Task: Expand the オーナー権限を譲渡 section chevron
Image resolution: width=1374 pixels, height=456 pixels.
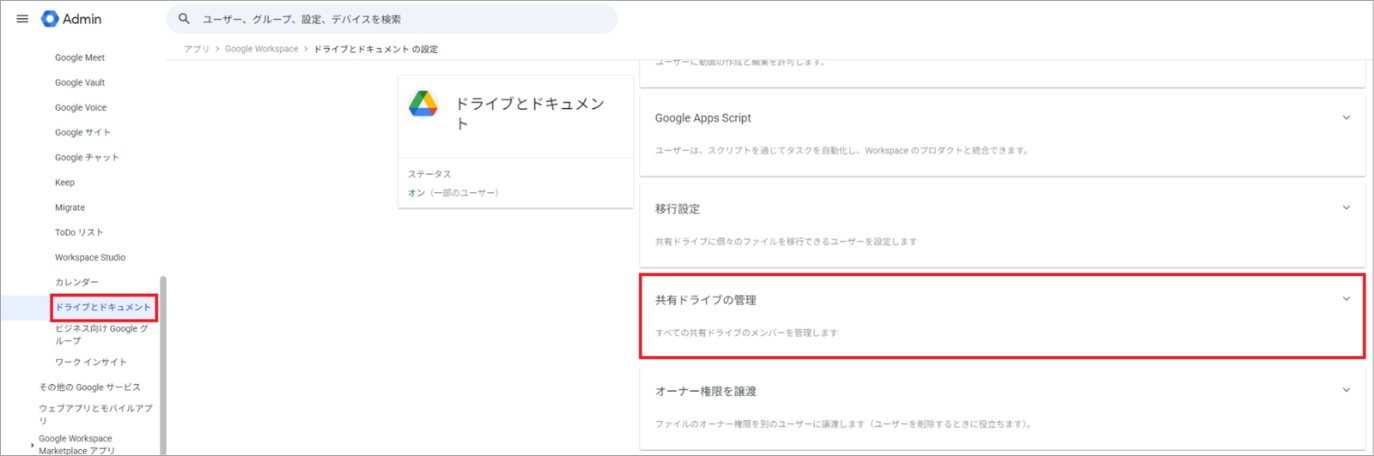Action: 1346,390
